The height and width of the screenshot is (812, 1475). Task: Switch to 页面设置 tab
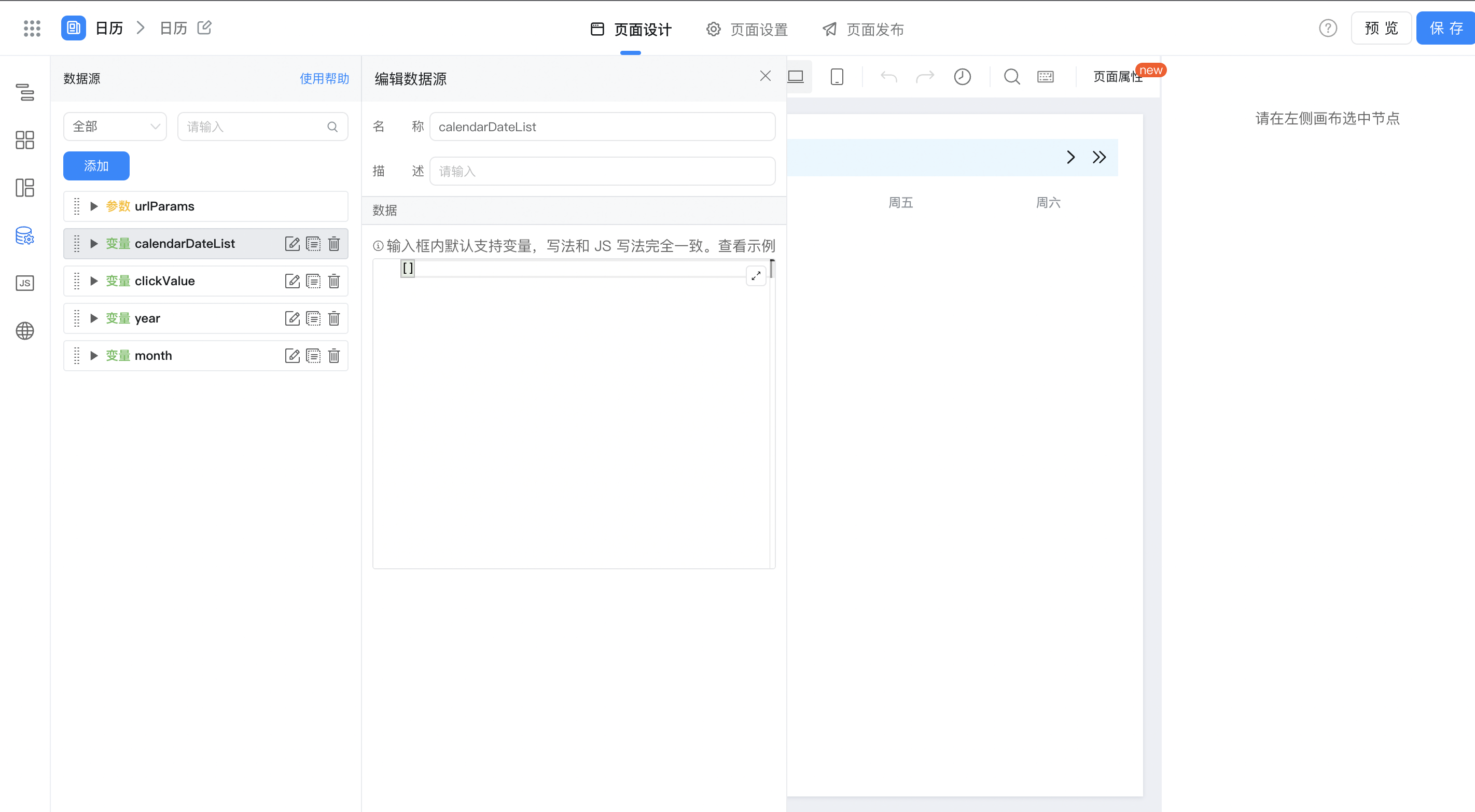[x=747, y=29]
